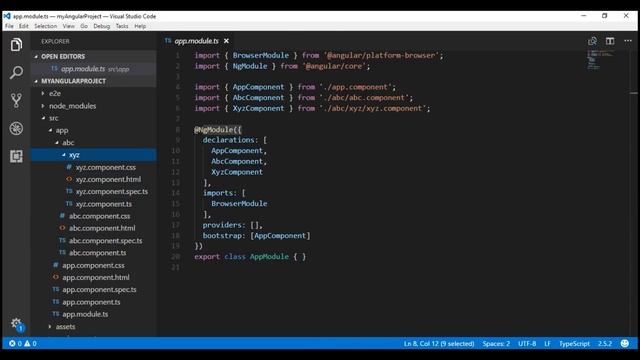Collapse the xyz folder
This screenshot has width=640, height=360.
point(94,155)
